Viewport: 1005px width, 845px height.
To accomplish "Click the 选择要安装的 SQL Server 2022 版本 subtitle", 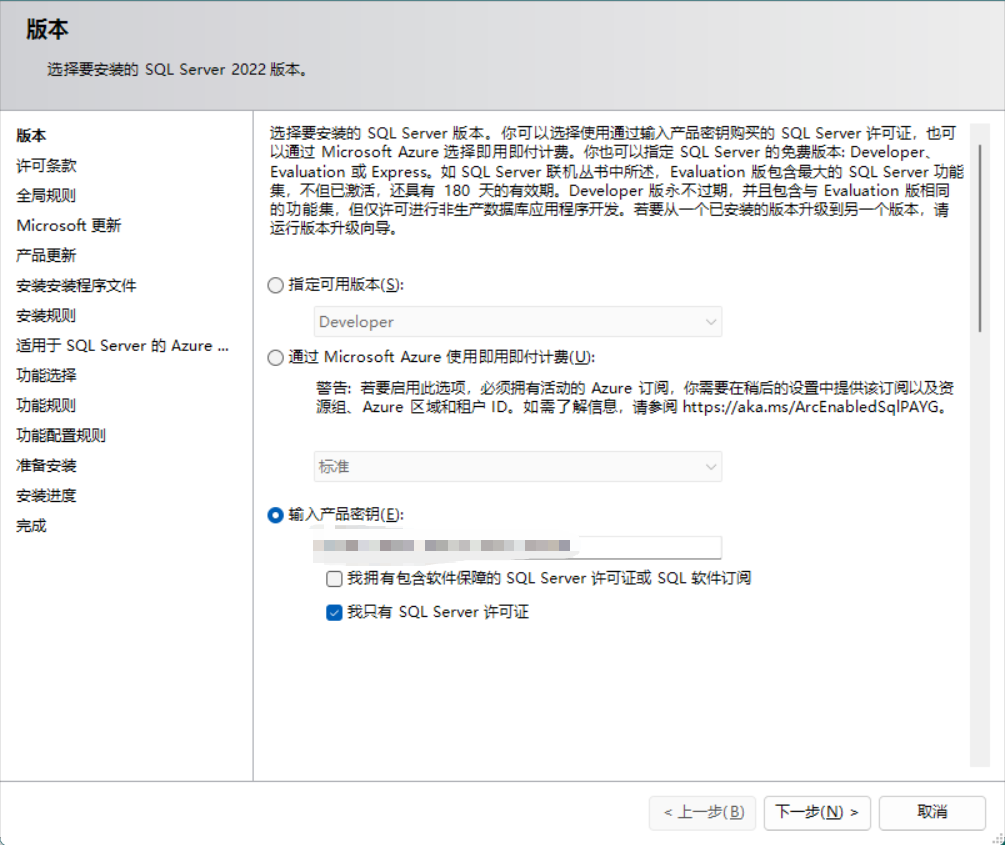I will point(177,69).
